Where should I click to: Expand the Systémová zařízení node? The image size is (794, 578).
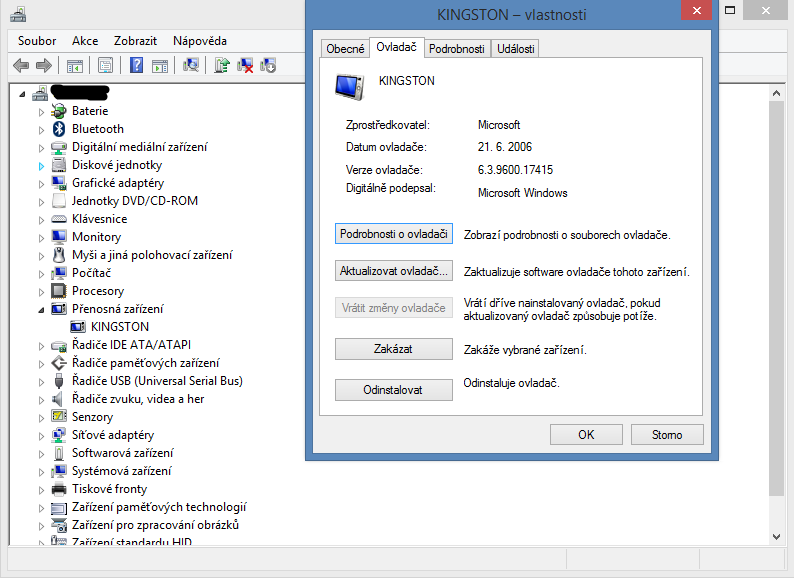coord(41,472)
